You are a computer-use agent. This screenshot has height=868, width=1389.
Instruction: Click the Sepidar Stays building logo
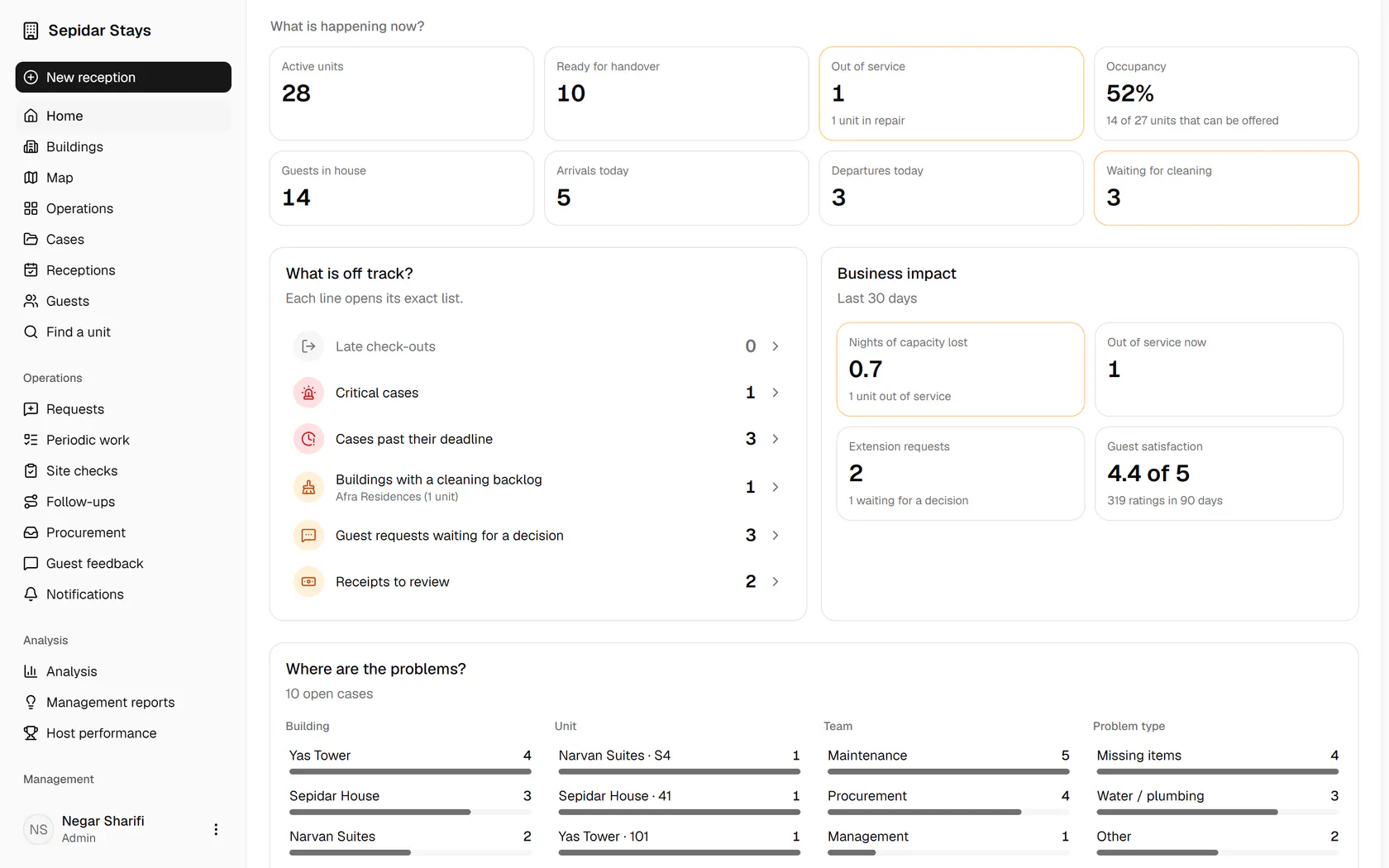click(31, 31)
